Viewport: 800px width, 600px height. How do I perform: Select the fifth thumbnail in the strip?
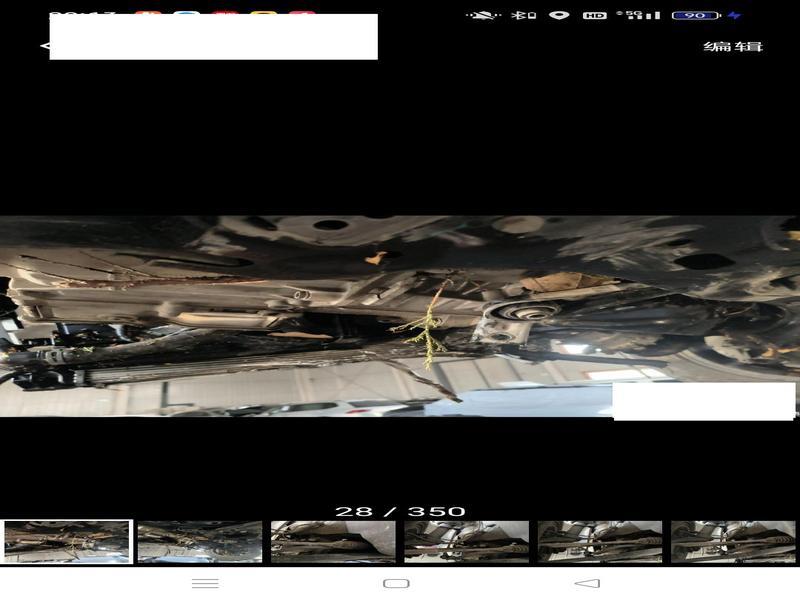tap(600, 542)
